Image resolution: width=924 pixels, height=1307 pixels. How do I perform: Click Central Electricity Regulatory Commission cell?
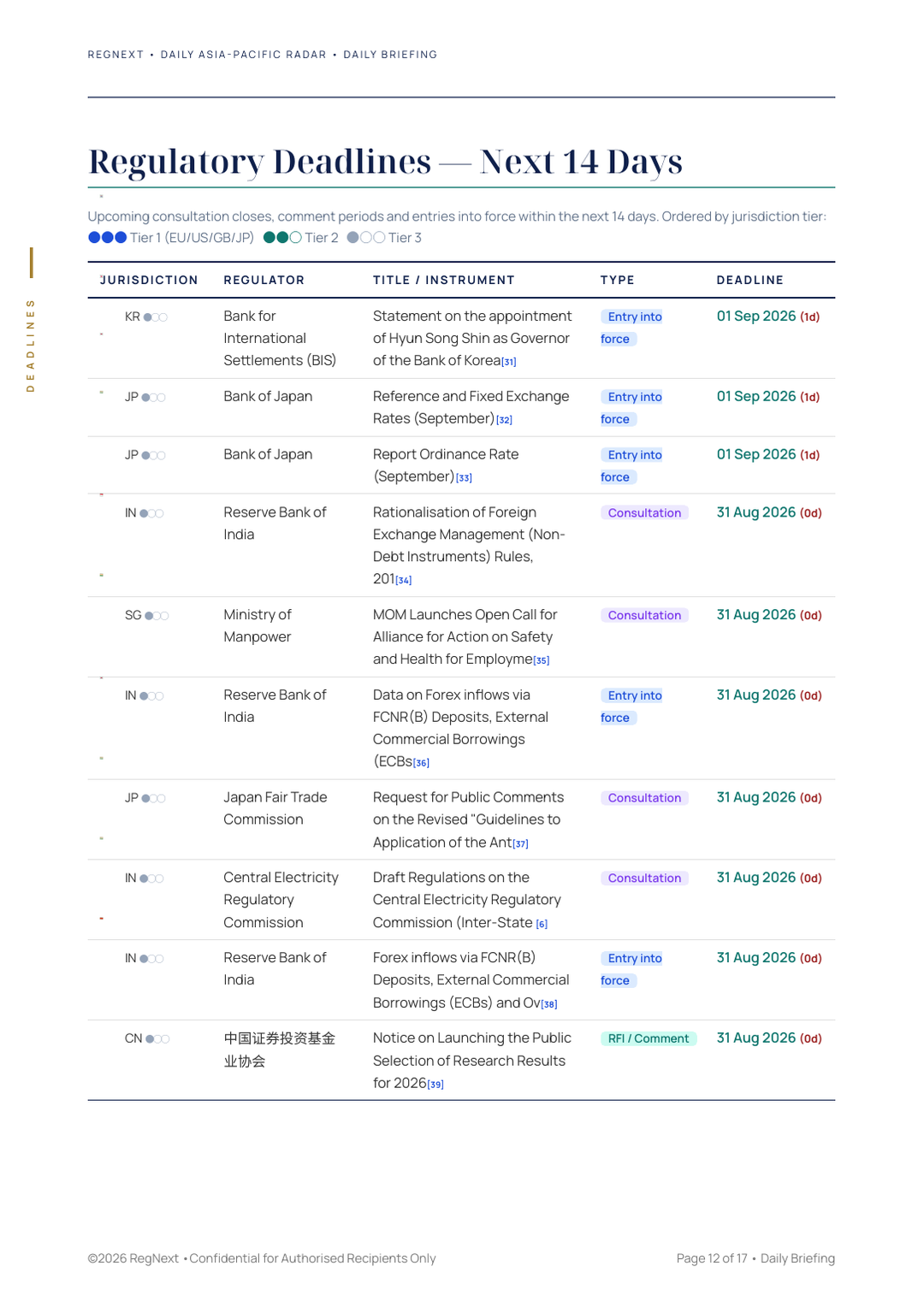pyautogui.click(x=281, y=900)
